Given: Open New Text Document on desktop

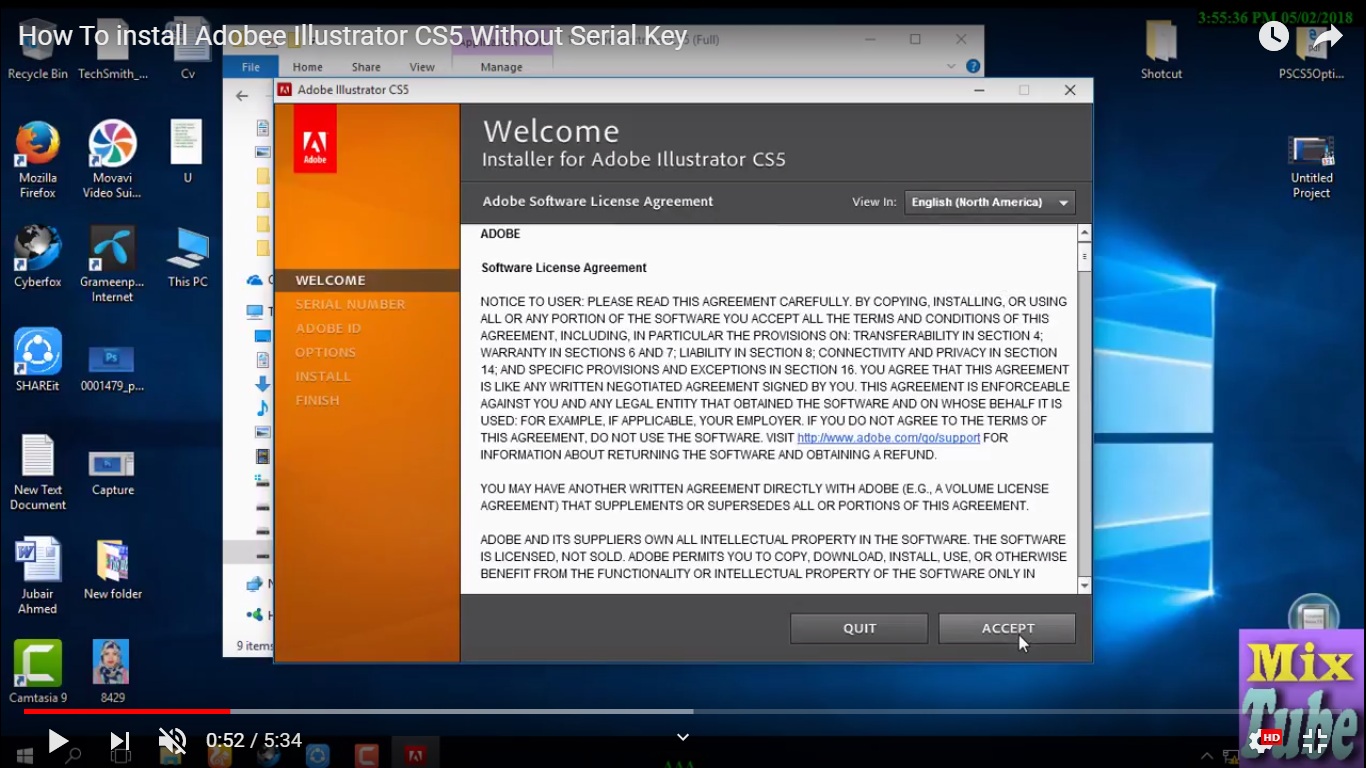Looking at the screenshot, I should pos(38,473).
